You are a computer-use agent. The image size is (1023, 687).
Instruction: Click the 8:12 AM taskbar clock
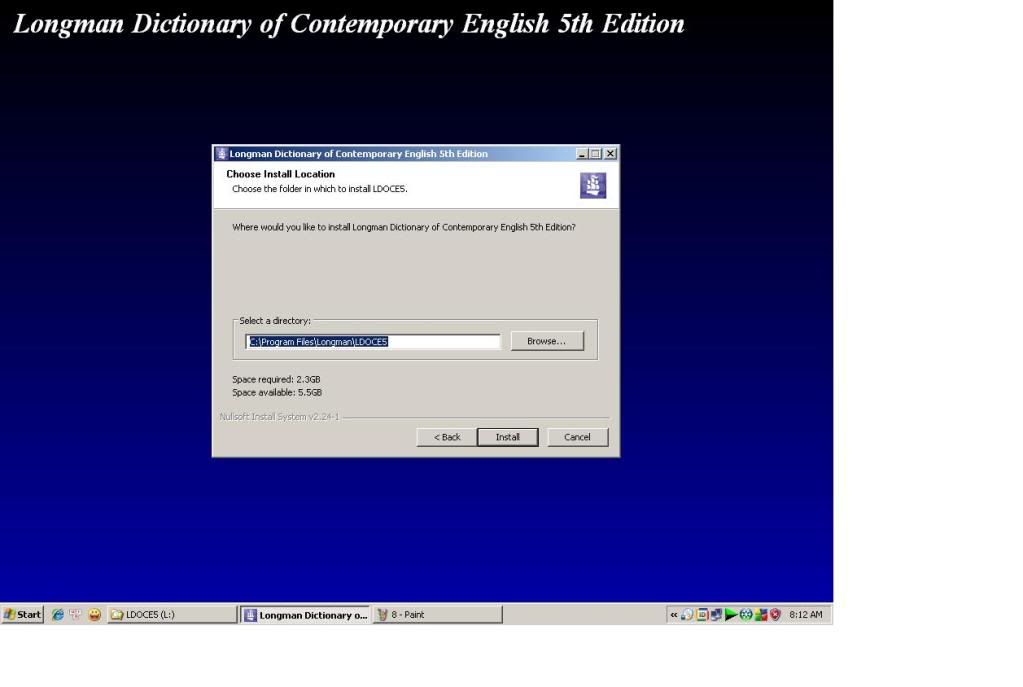coord(806,615)
